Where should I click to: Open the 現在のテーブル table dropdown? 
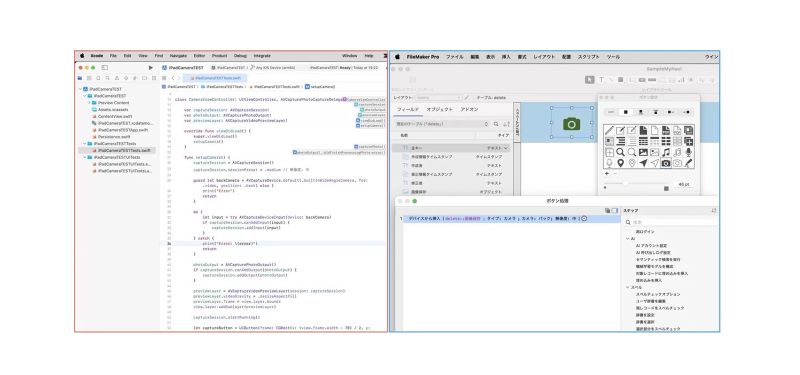coord(442,124)
